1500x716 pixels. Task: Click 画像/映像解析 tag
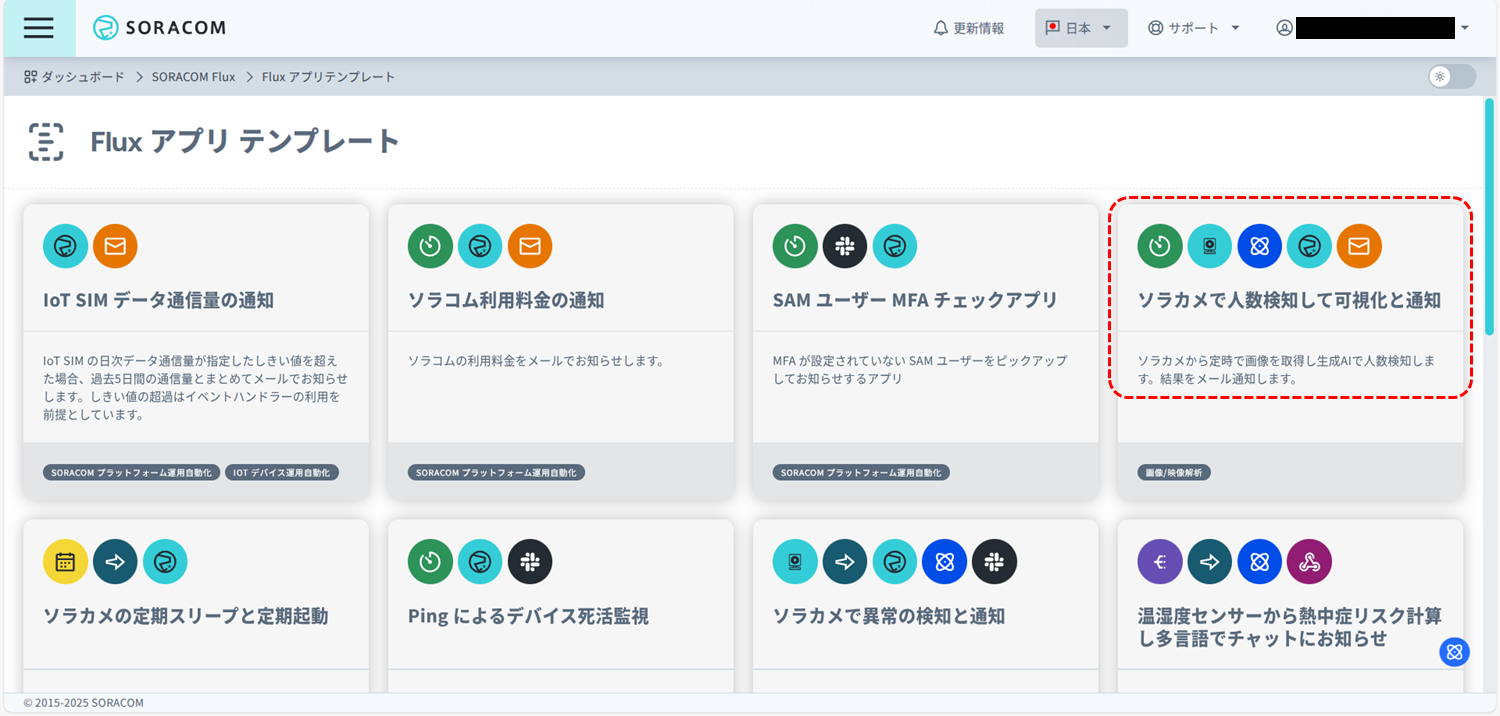click(x=1174, y=472)
